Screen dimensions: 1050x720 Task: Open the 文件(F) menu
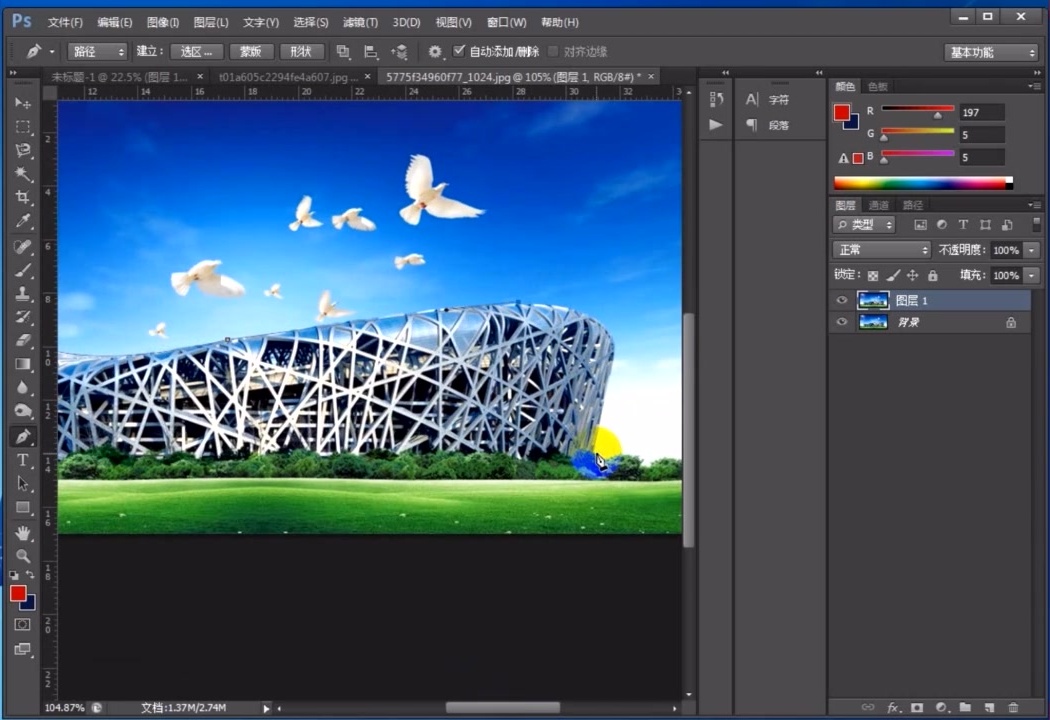(65, 22)
